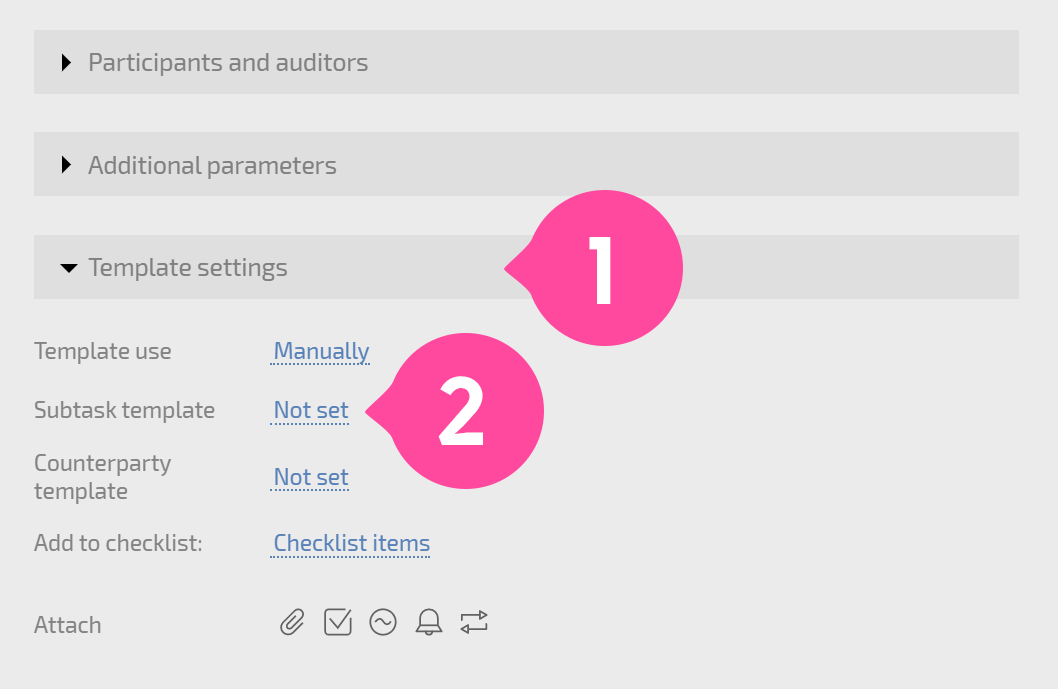Open the Checklist items link
The image size is (1058, 689).
coord(351,543)
